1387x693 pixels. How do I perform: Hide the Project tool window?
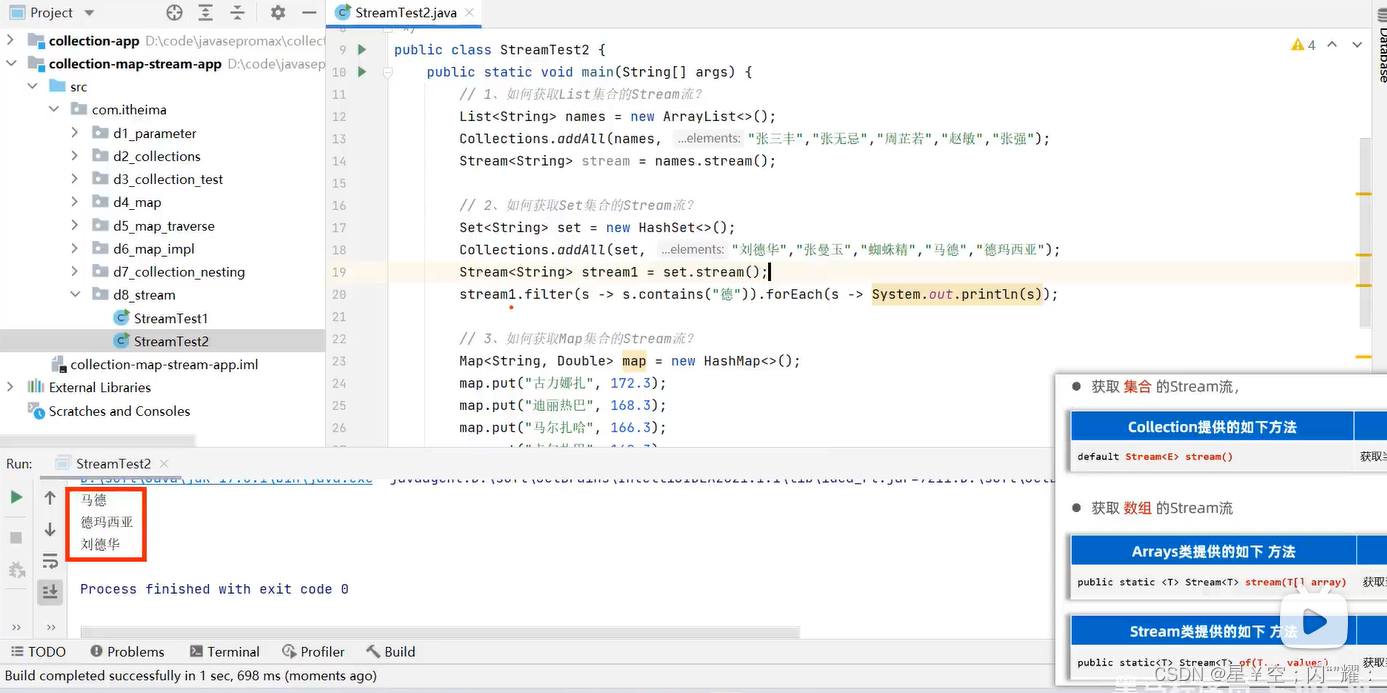307,13
